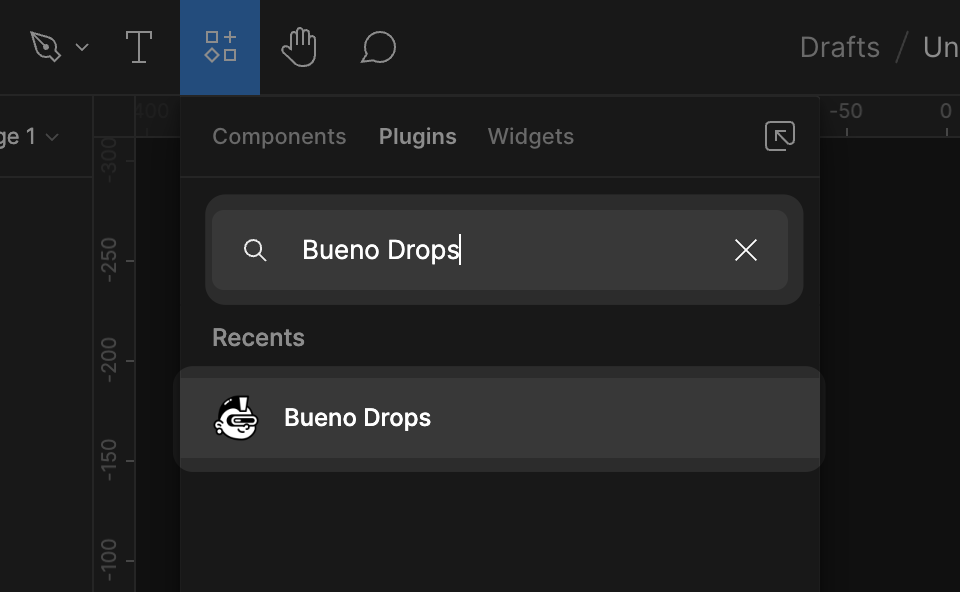Select the Plugins tab

coord(417,136)
